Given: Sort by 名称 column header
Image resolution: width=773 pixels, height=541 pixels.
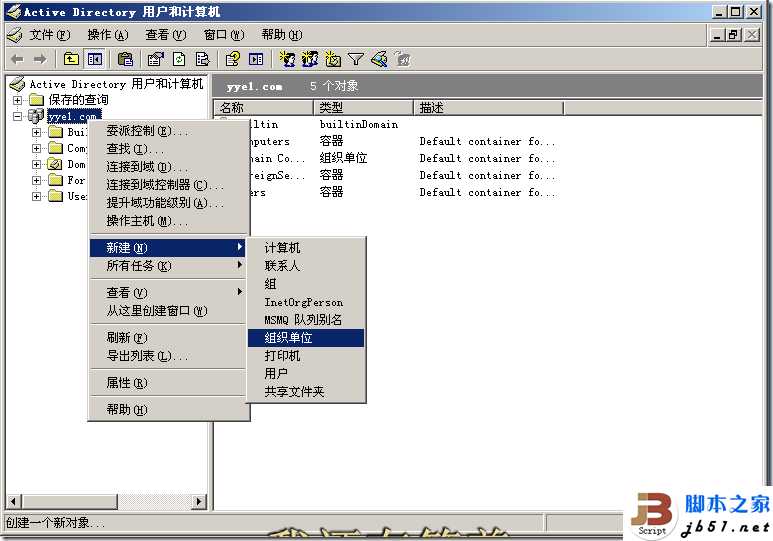Looking at the screenshot, I should 264,108.
